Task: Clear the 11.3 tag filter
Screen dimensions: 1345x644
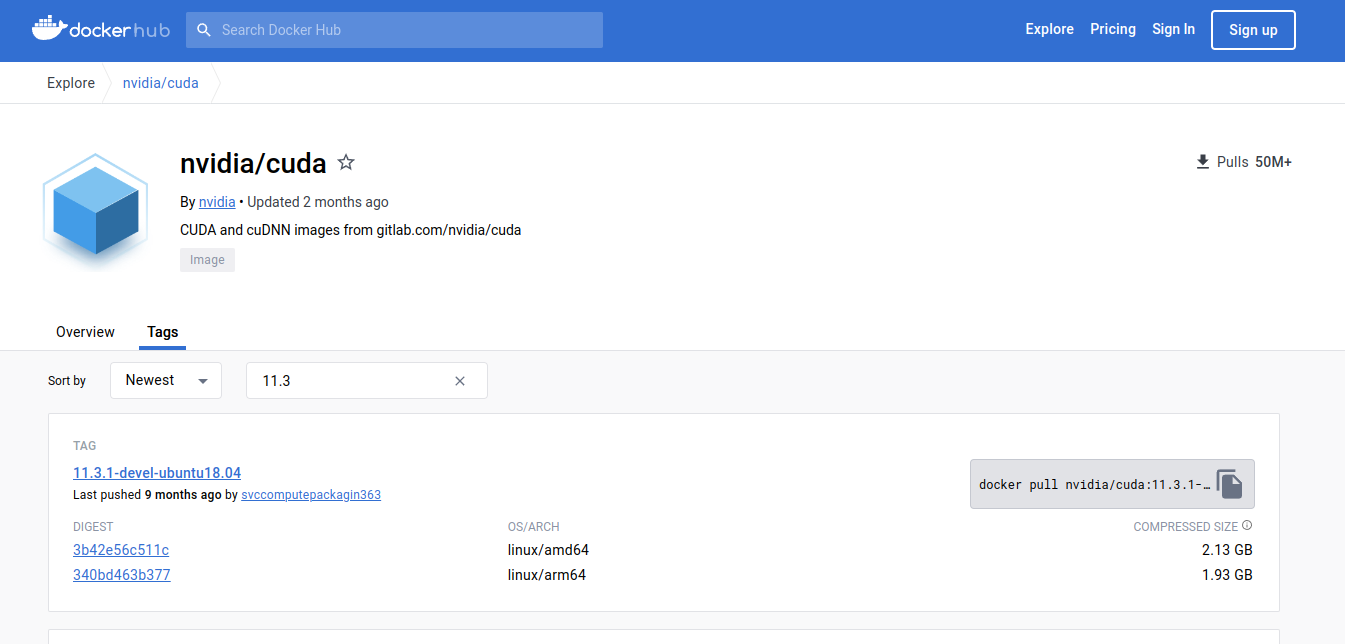Action: click(460, 381)
